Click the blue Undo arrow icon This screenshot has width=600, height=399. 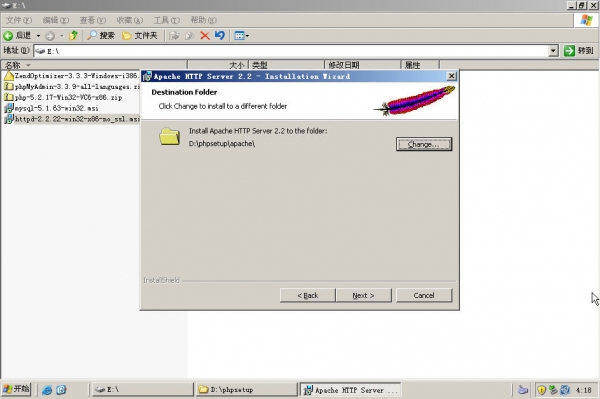click(220, 36)
